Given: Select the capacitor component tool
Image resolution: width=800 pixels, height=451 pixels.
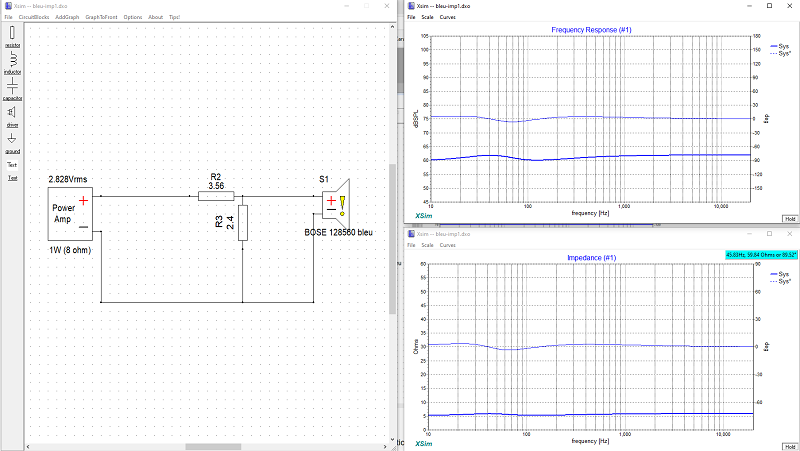Looking at the screenshot, I should (12, 89).
